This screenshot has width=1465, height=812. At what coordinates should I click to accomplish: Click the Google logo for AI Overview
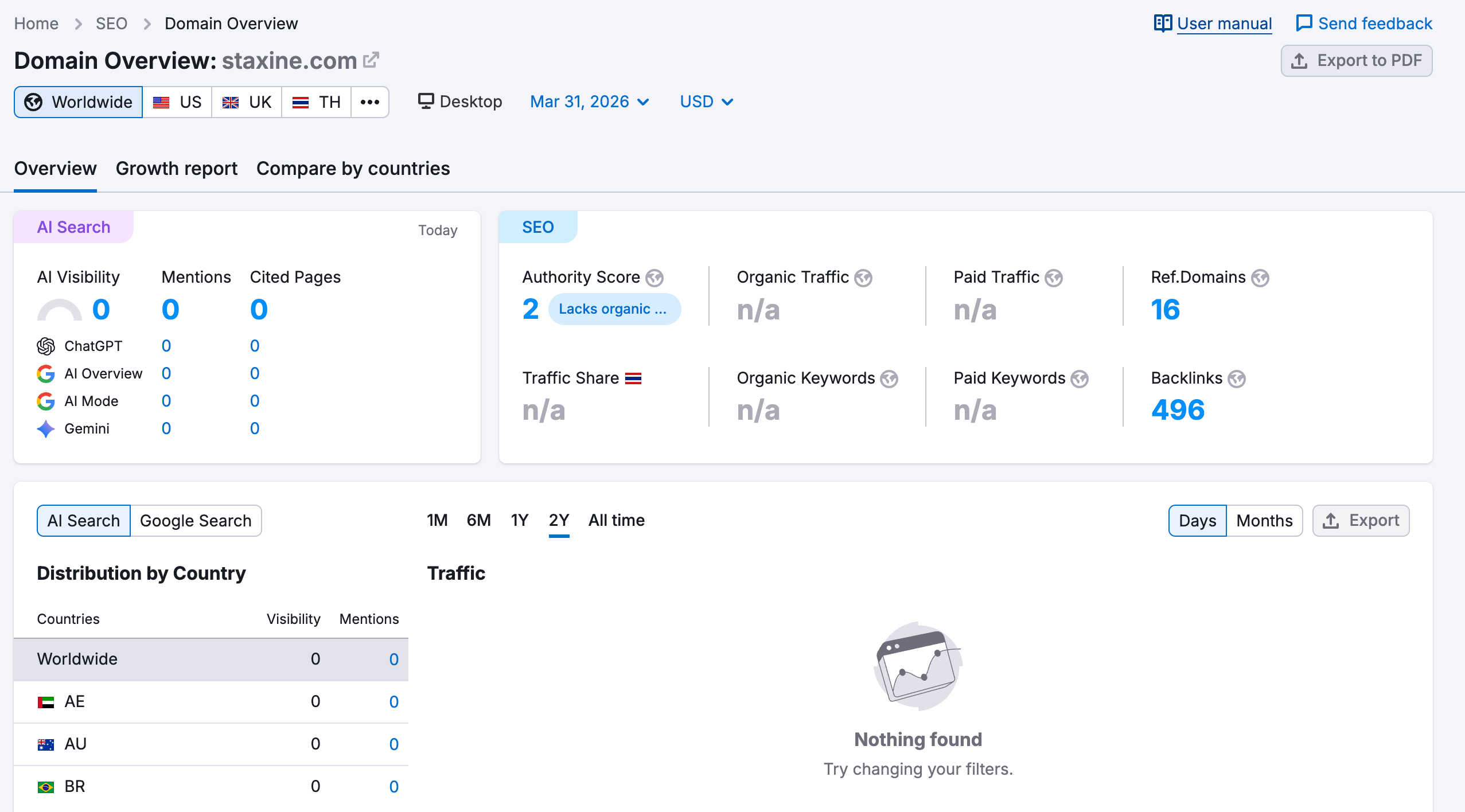(46, 374)
